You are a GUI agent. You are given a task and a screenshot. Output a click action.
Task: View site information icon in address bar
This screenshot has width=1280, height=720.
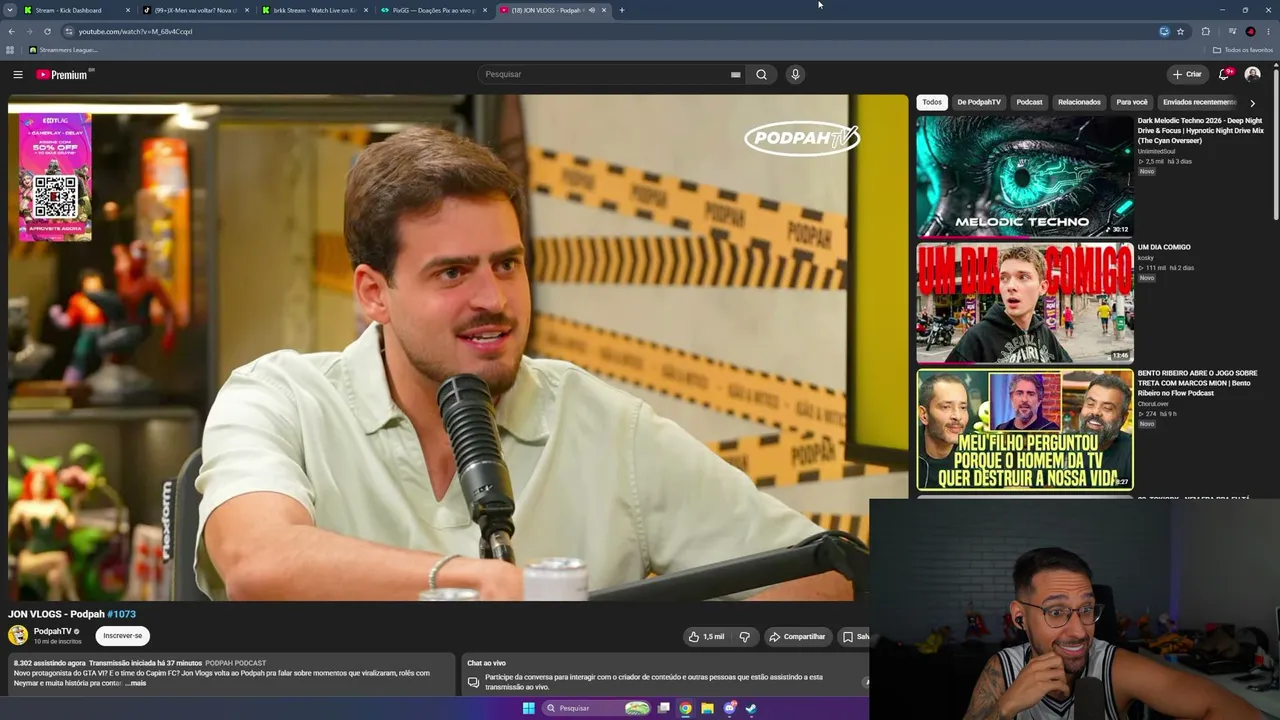click(69, 31)
